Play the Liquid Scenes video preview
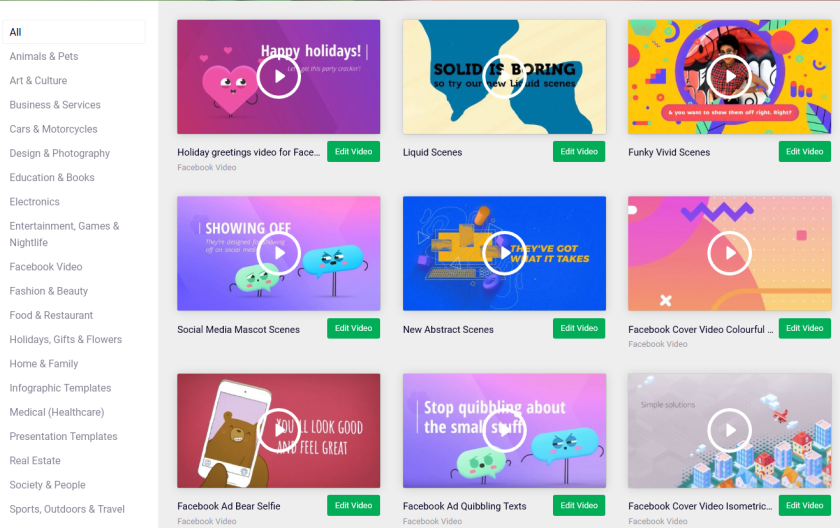 coord(504,77)
